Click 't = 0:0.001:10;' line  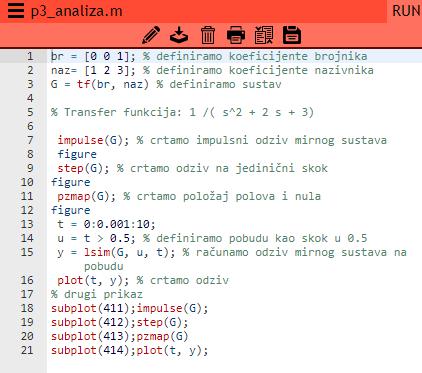coord(106,224)
